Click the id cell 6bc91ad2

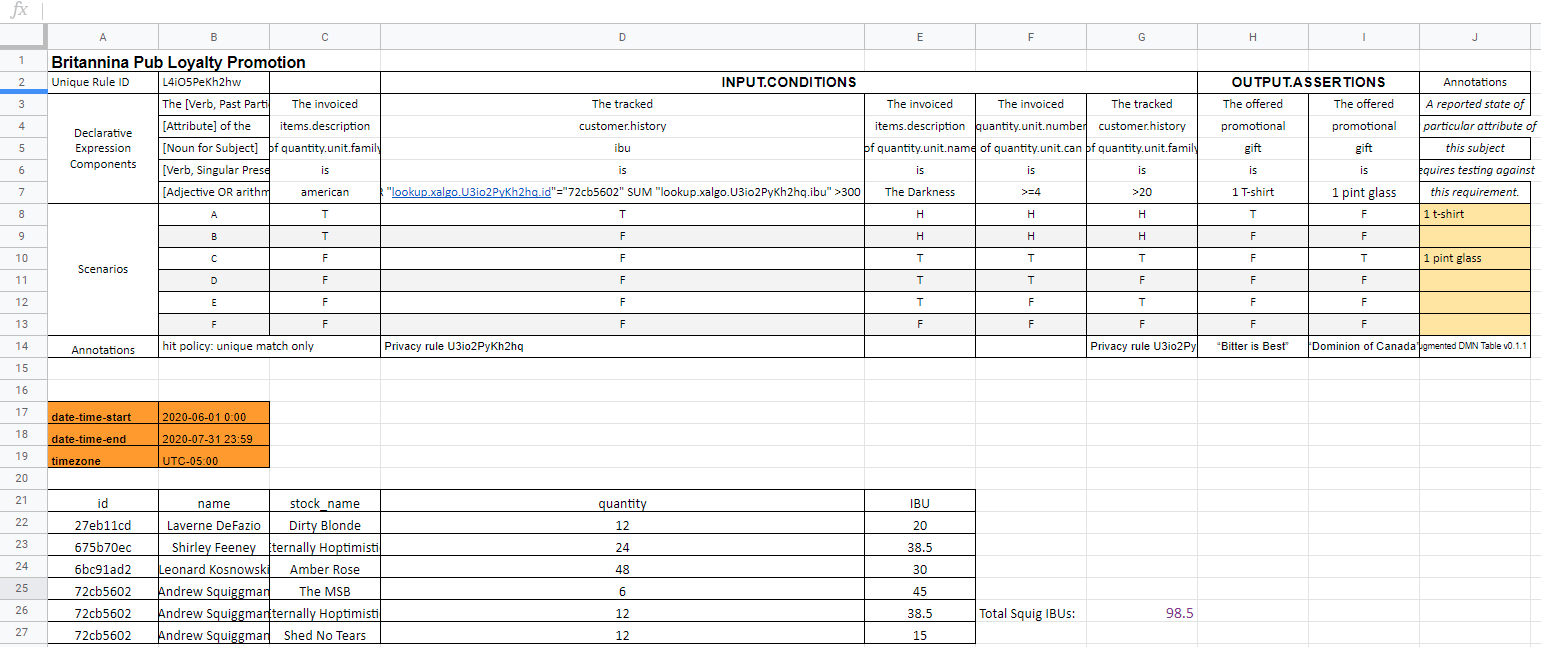click(x=103, y=569)
